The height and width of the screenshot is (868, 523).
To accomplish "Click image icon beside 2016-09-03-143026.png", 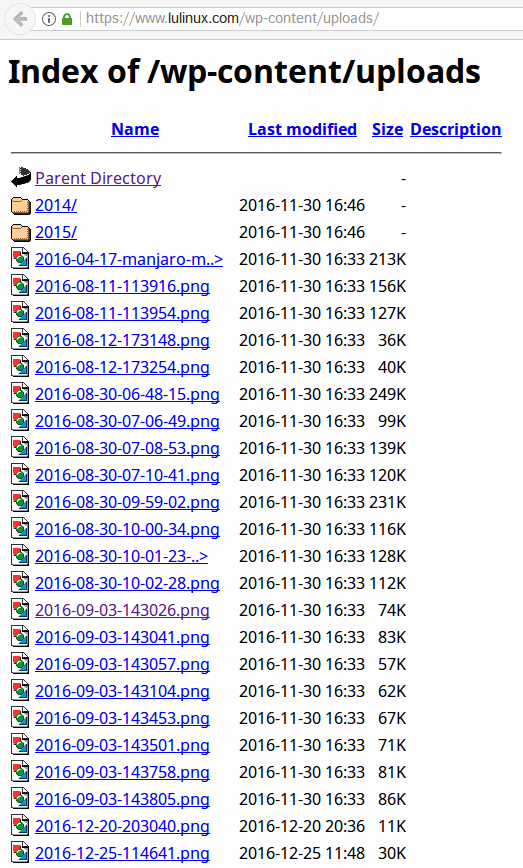I will [20, 610].
